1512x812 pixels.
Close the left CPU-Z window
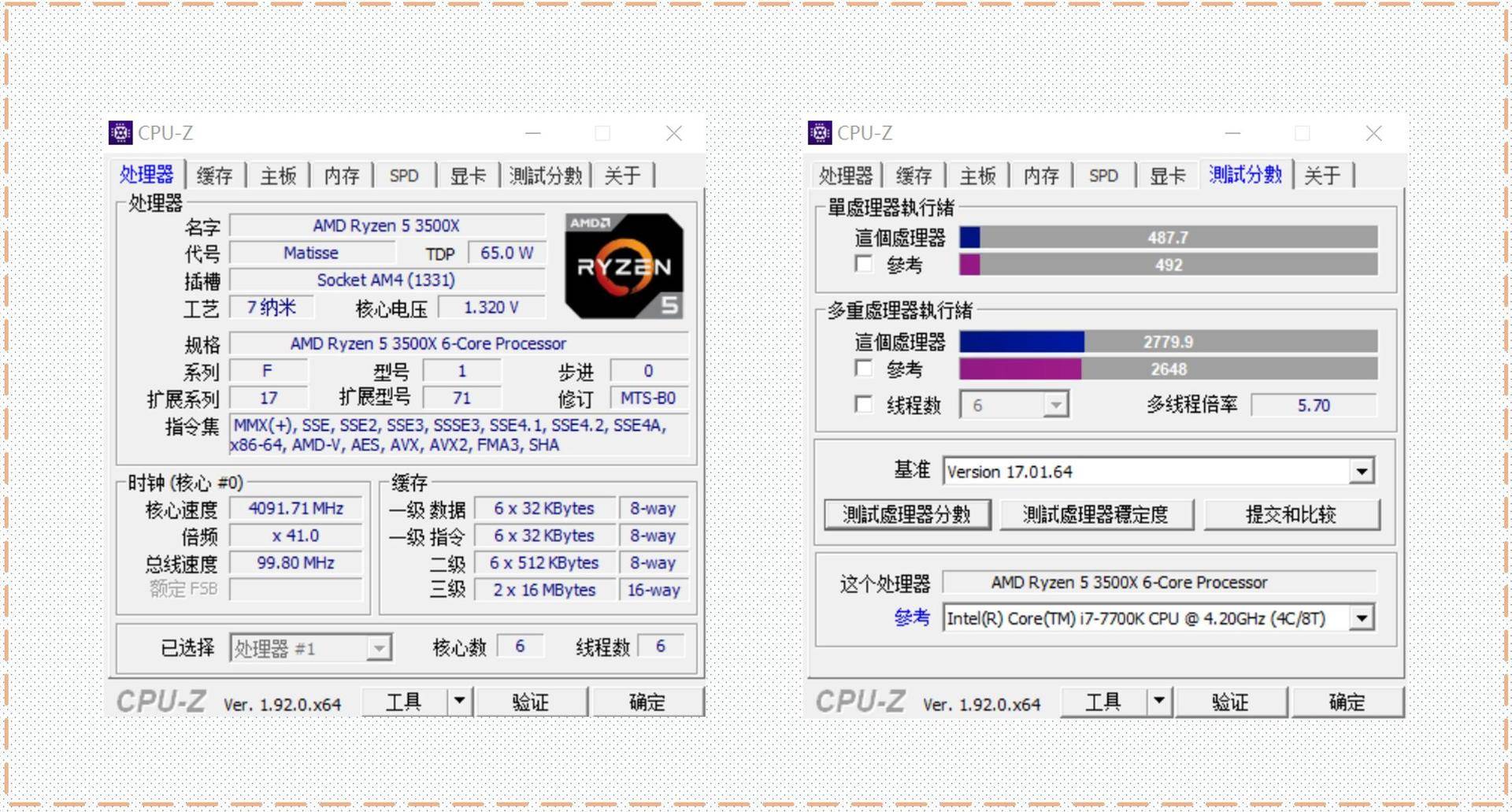(x=674, y=134)
